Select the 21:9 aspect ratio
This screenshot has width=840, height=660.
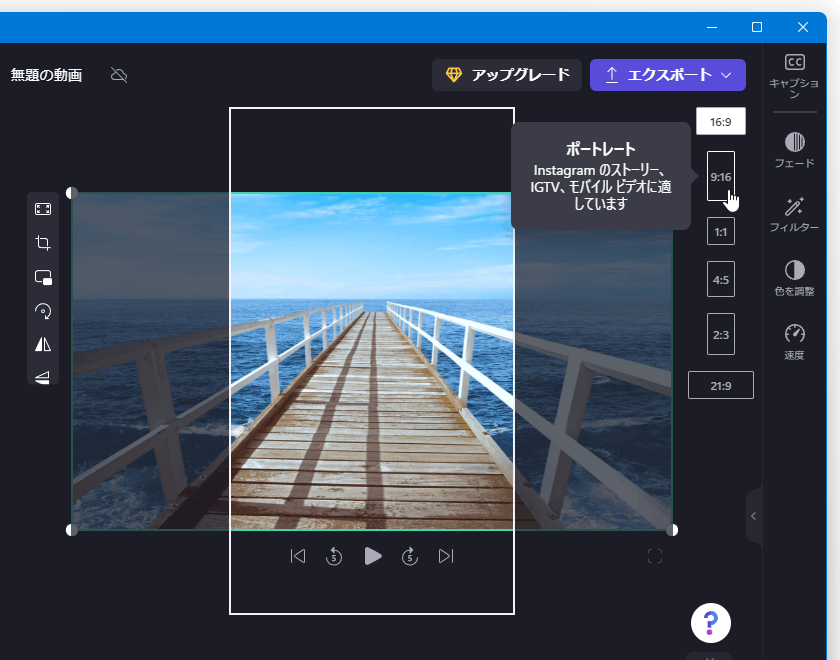[721, 385]
